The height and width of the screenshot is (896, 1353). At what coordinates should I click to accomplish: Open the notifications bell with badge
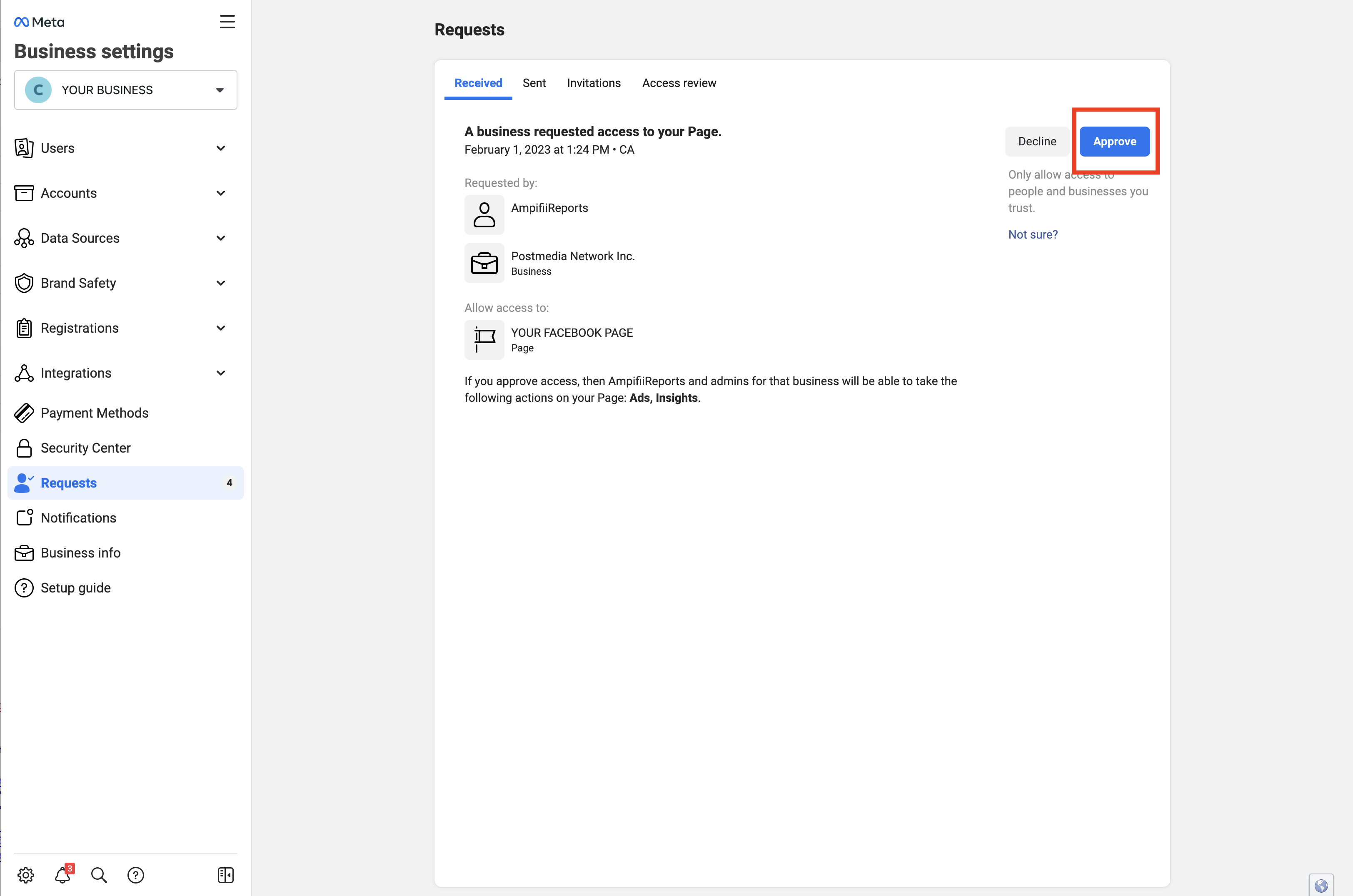[63, 874]
